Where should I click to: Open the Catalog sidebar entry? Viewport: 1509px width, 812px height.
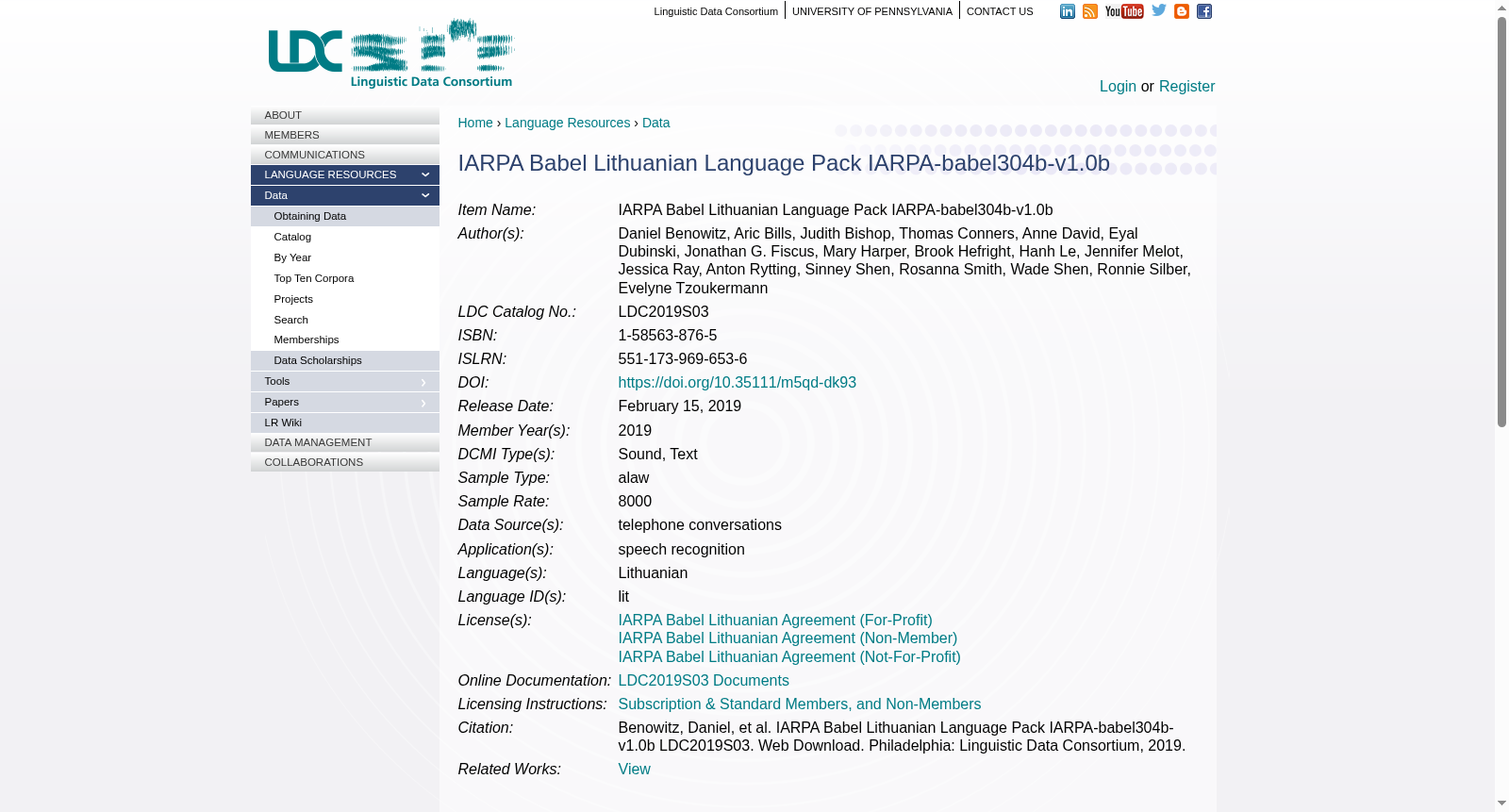[345, 237]
